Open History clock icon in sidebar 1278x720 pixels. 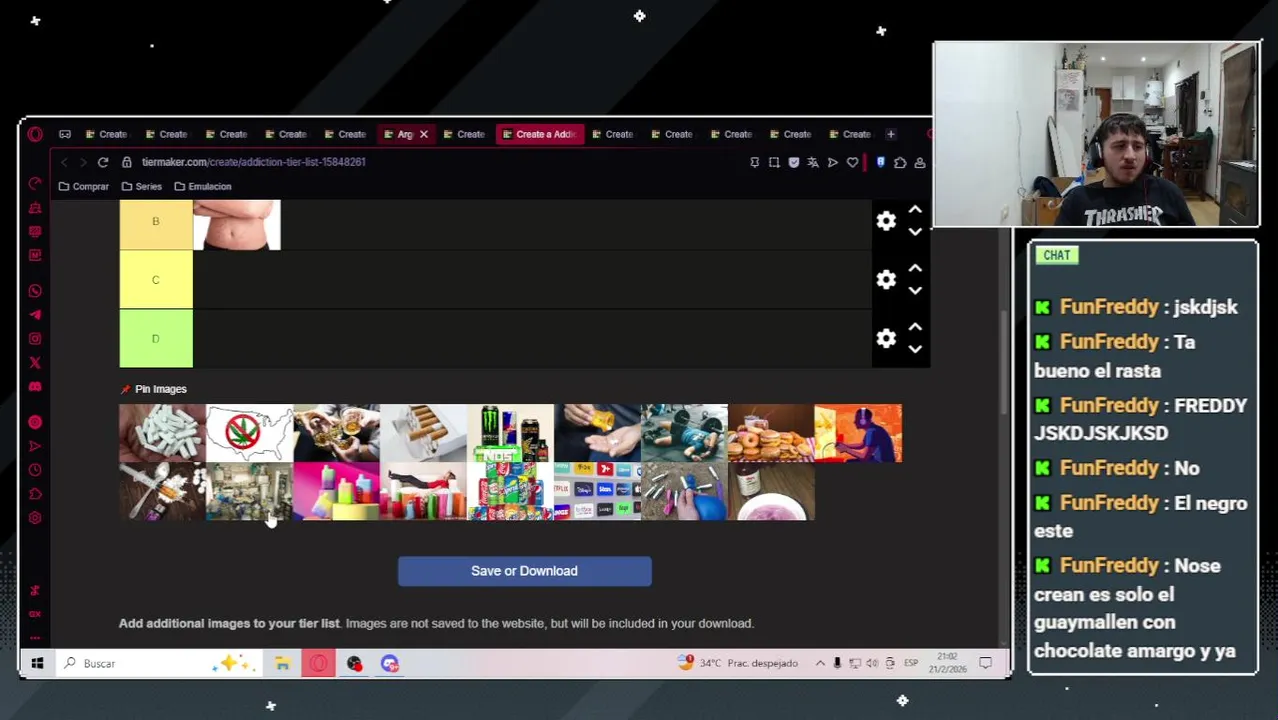[x=35, y=470]
